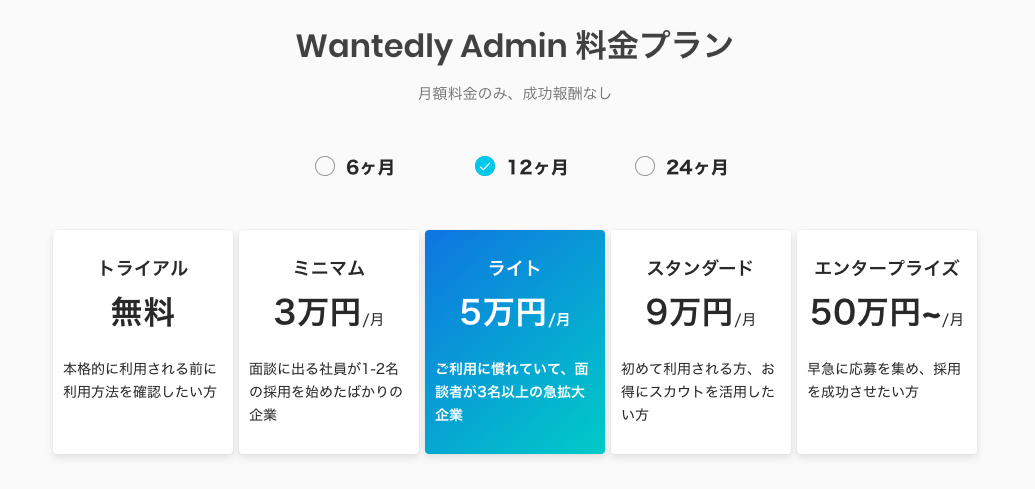Click the 3万円/月 price

pyautogui.click(x=329, y=313)
